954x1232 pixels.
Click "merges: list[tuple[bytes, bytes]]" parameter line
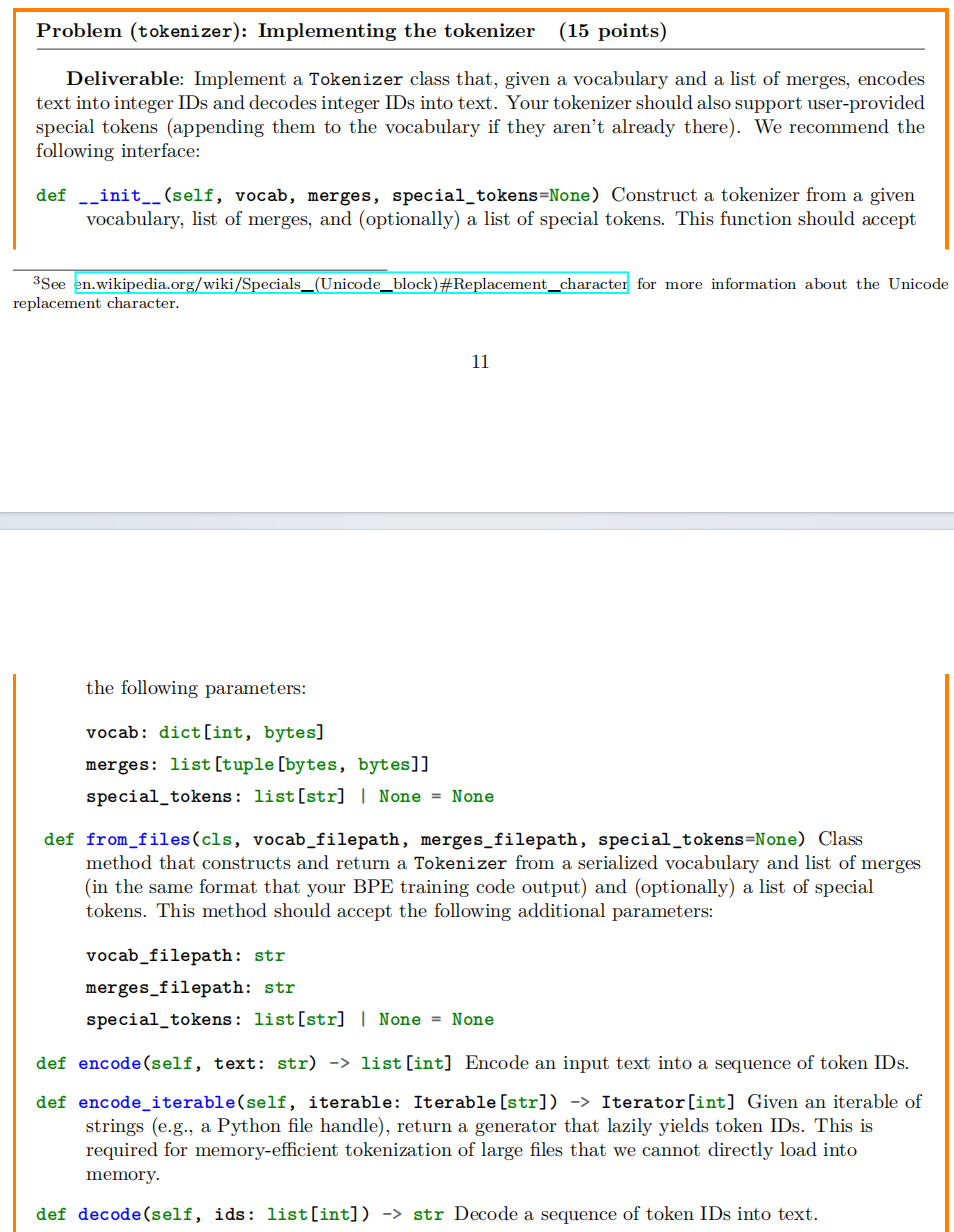coord(258,765)
